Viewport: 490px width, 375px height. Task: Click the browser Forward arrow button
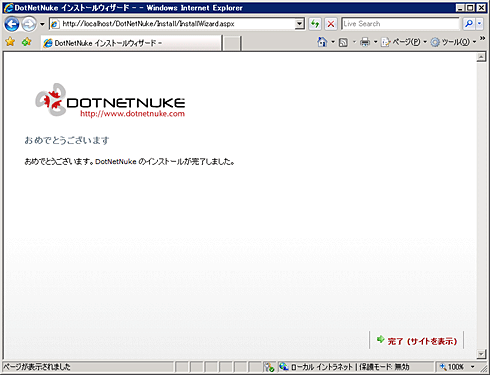[x=29, y=24]
